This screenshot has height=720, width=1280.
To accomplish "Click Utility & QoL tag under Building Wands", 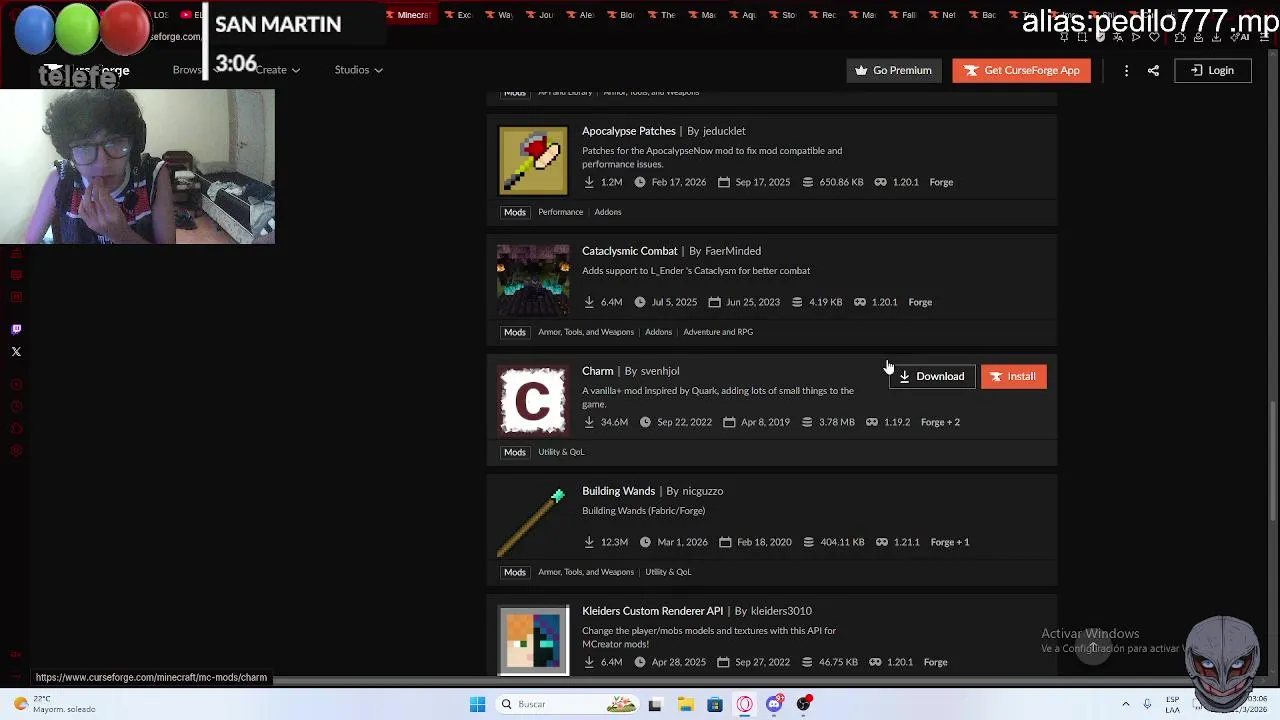I will 668,572.
